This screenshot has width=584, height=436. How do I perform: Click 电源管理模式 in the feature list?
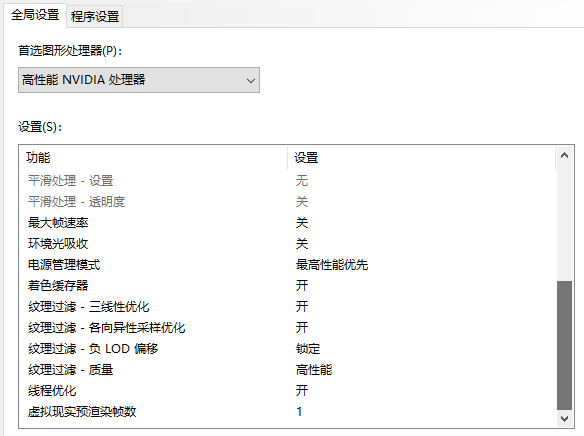(x=64, y=265)
